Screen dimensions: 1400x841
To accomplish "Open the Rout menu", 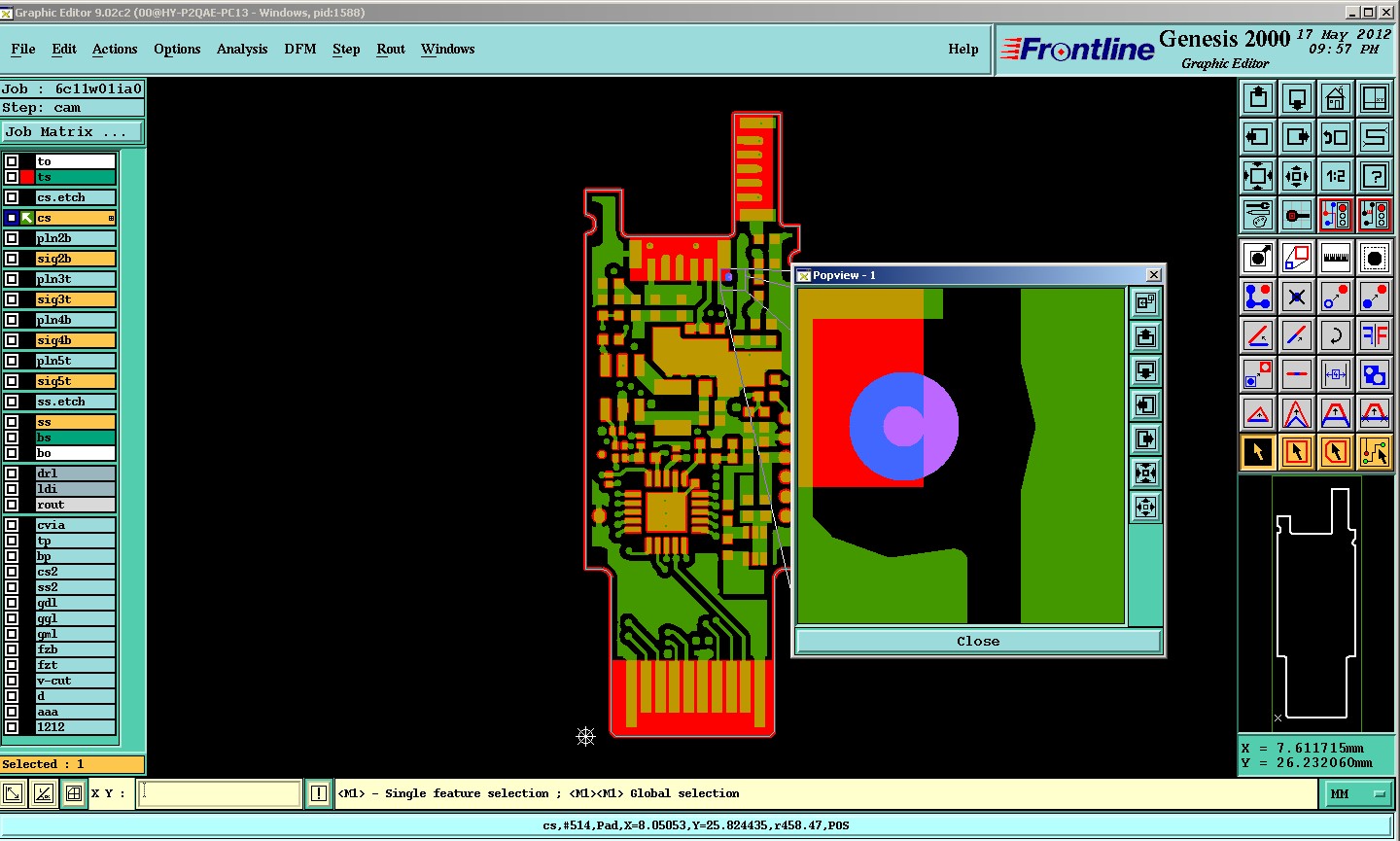I will coord(391,49).
